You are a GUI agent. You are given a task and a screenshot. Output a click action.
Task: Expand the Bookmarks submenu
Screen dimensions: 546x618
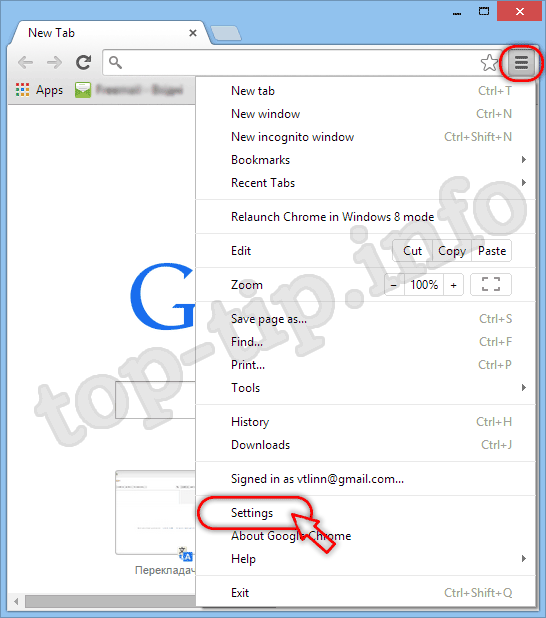point(365,160)
